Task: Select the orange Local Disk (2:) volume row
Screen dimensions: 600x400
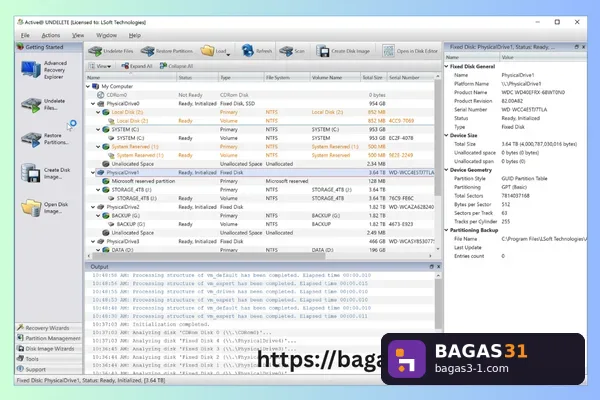Action: tap(260, 121)
